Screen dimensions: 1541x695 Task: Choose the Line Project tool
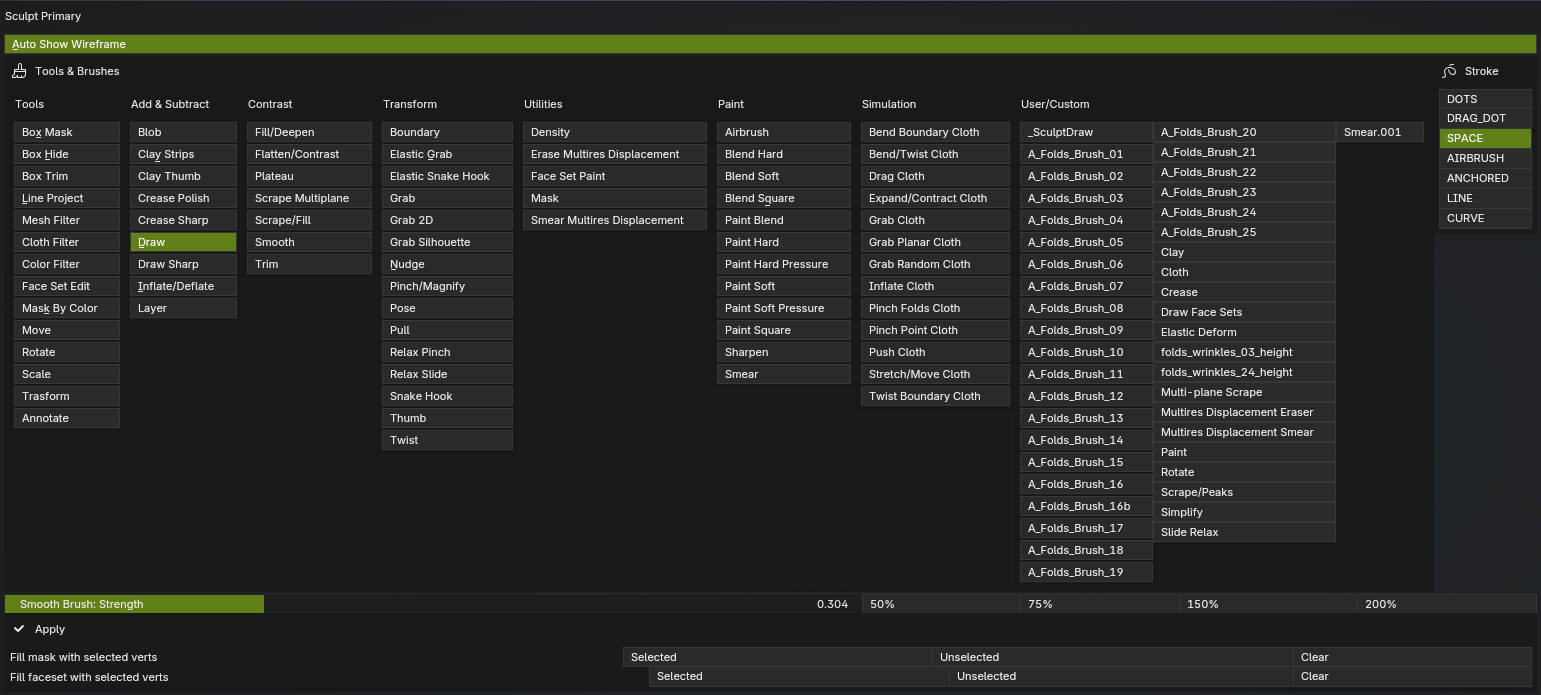pyautogui.click(x=67, y=198)
